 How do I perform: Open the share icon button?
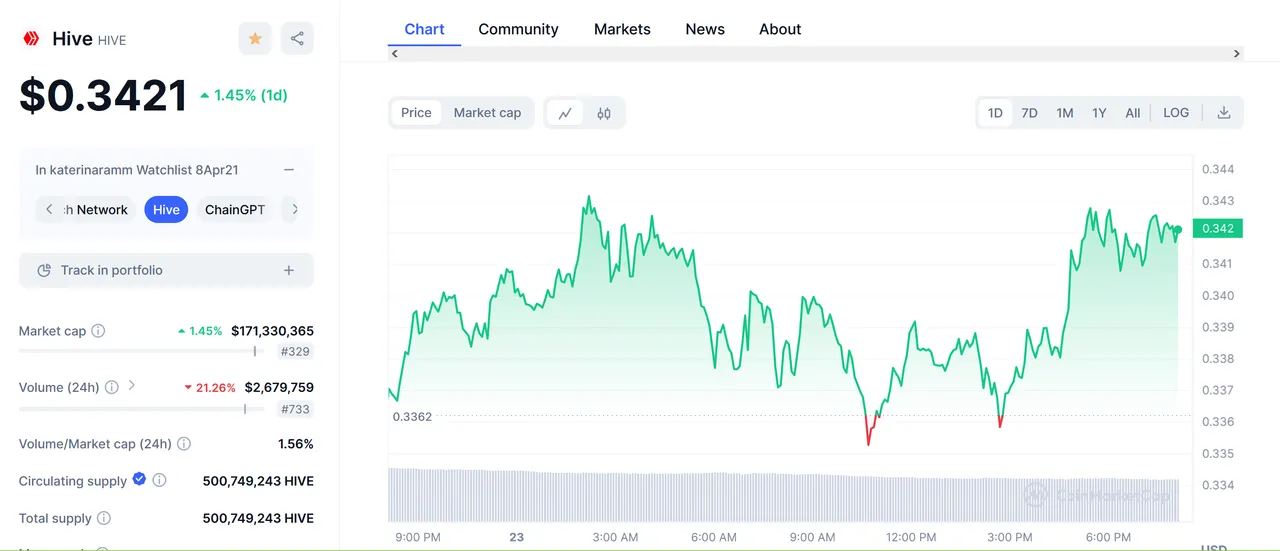point(297,39)
